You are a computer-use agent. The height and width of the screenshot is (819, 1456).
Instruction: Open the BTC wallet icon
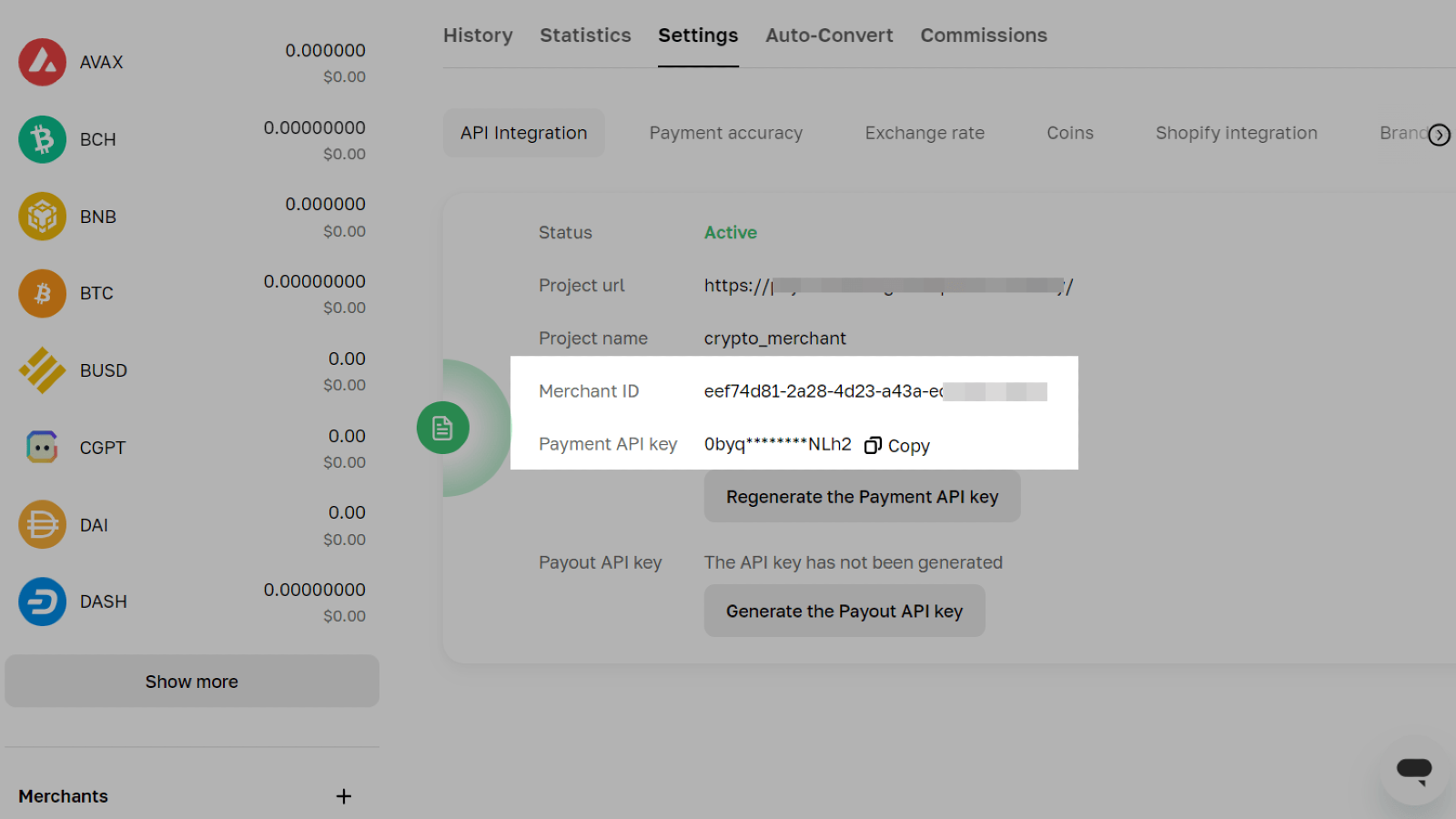[x=42, y=293]
